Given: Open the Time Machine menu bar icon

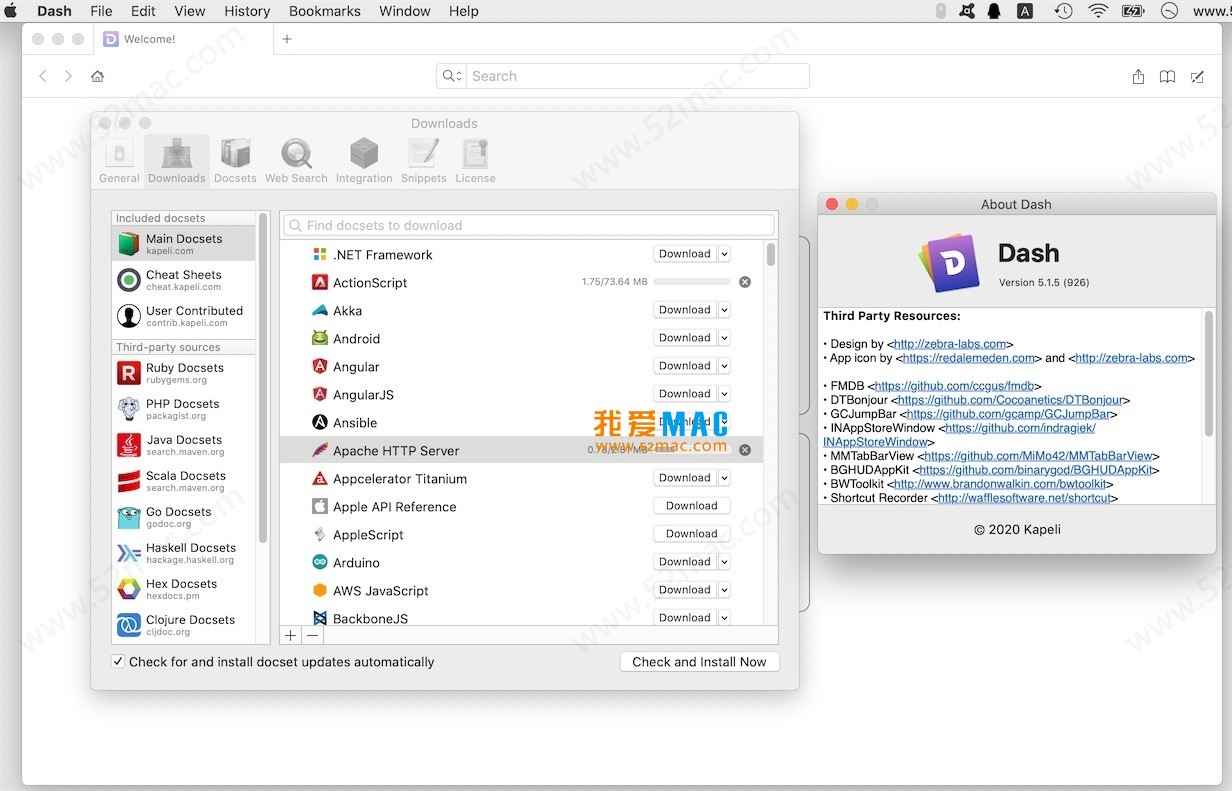Looking at the screenshot, I should (1063, 11).
